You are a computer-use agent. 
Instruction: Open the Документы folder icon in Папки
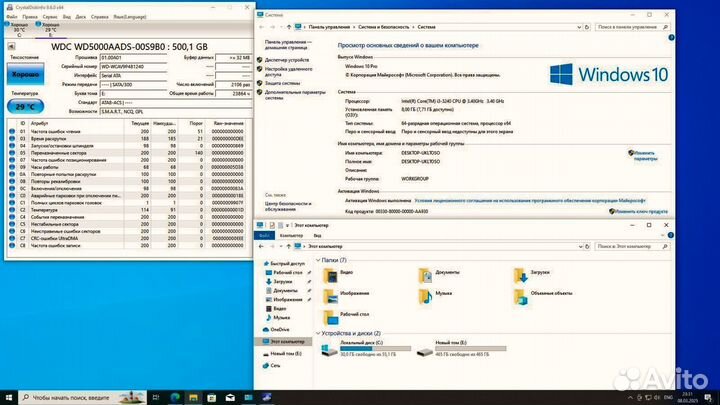pyautogui.click(x=425, y=275)
